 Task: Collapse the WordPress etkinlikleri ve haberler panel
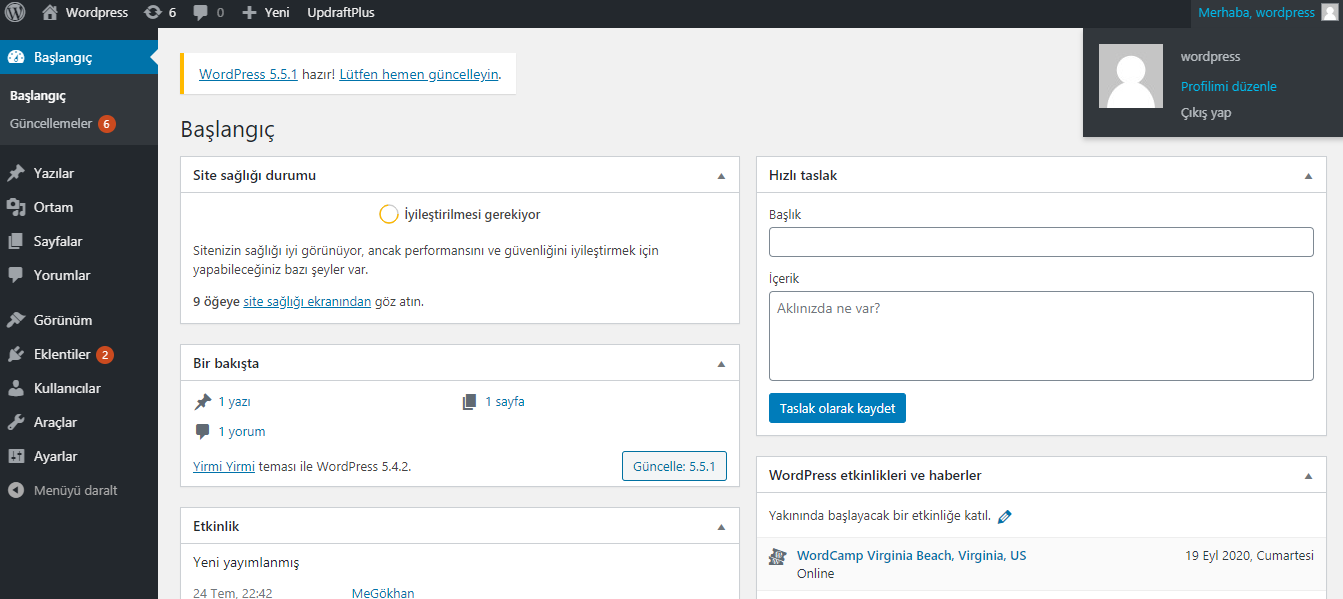click(1308, 475)
